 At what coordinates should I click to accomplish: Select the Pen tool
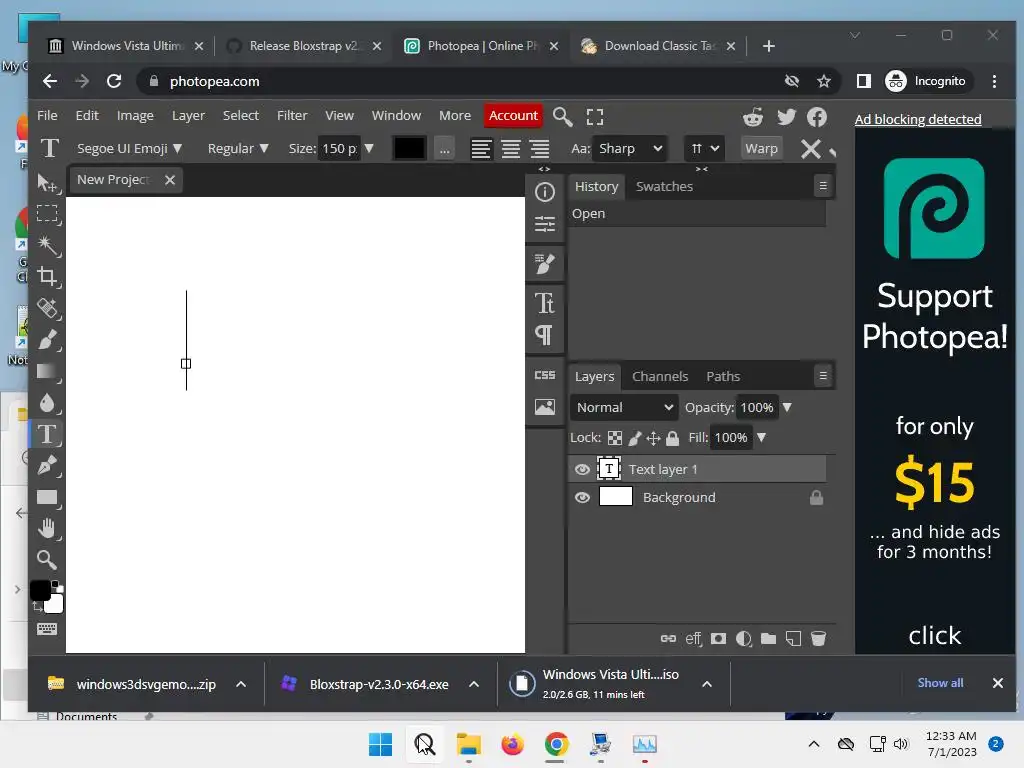(47, 465)
